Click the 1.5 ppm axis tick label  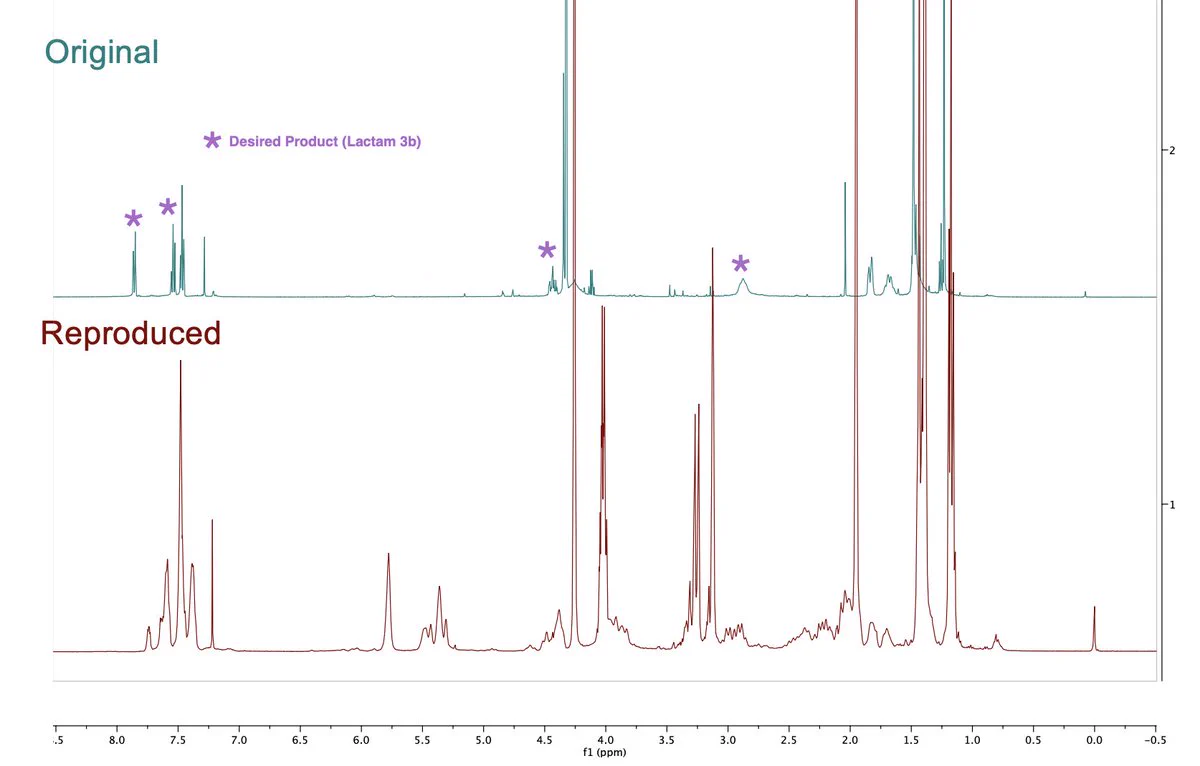pyautogui.click(x=910, y=741)
